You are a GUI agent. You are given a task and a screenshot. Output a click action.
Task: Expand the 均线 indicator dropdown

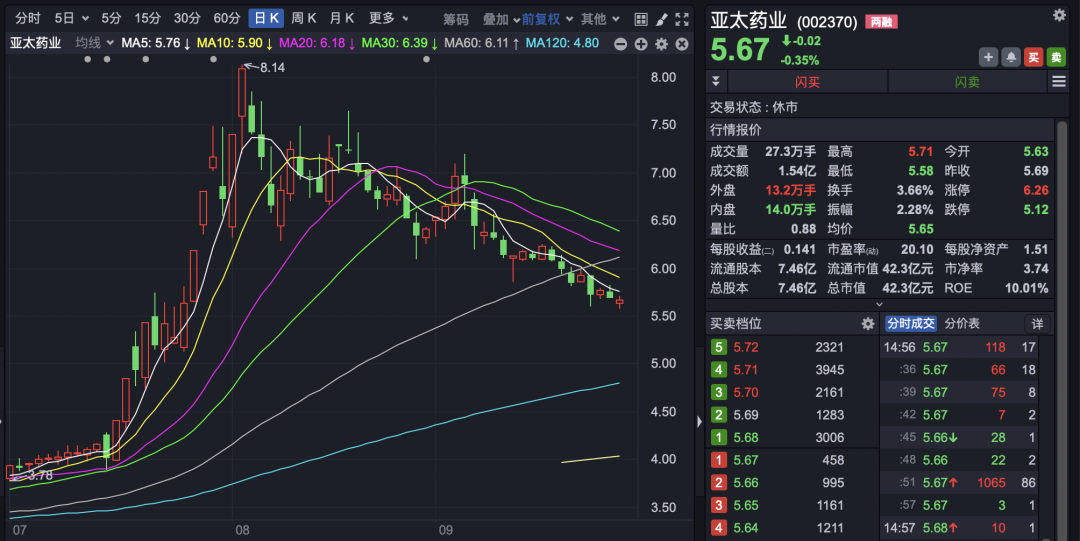click(94, 43)
